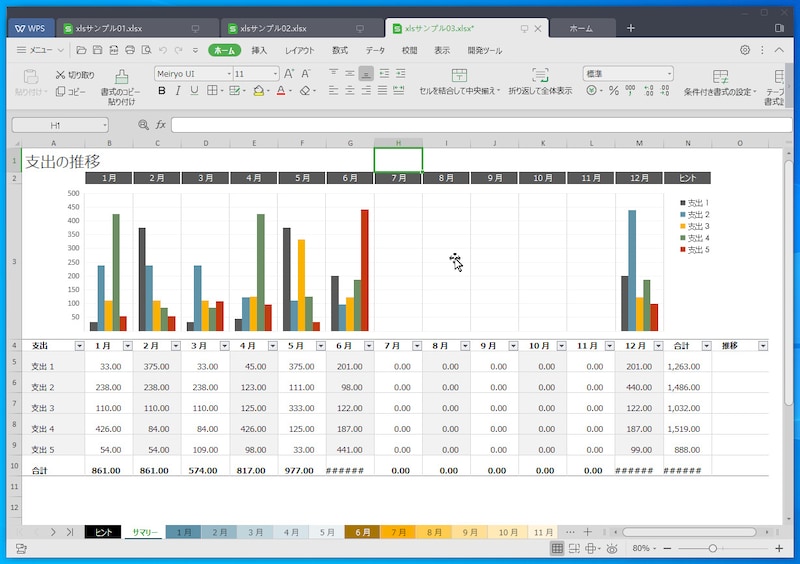Toggle the 合計 column filter button
This screenshot has width=800, height=564.
coord(704,346)
